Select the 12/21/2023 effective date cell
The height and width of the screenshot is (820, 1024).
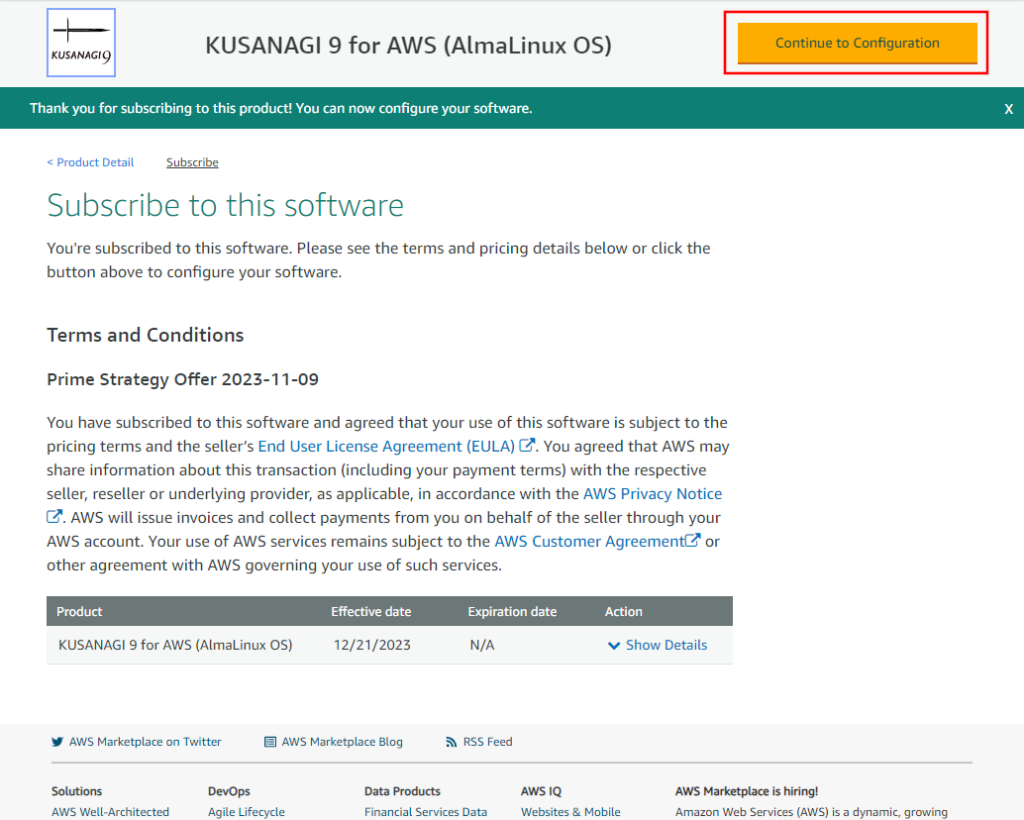(x=372, y=645)
